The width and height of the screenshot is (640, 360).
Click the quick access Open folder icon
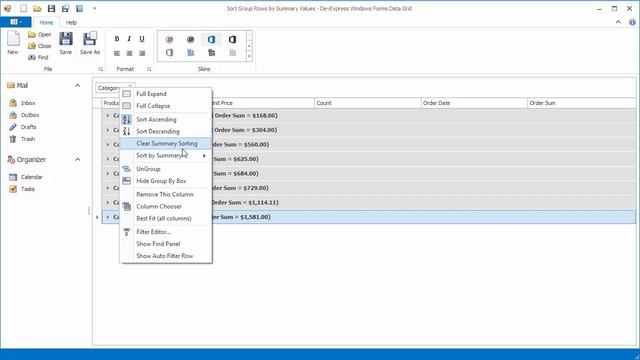coord(37,8)
